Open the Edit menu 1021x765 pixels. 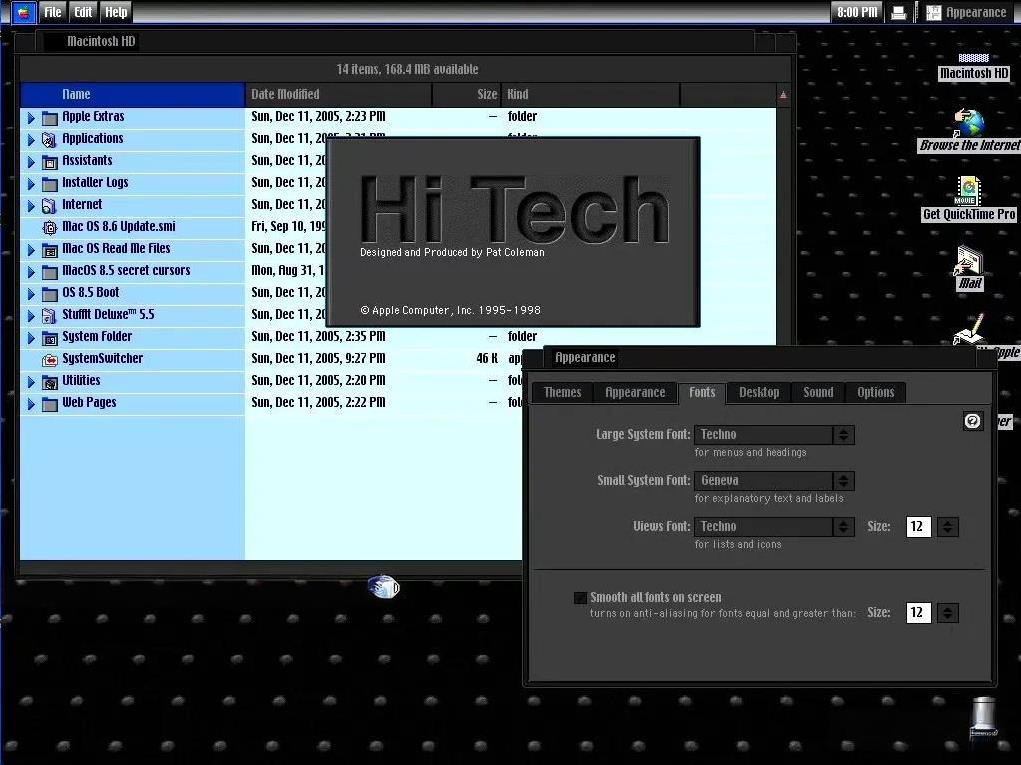click(x=83, y=12)
